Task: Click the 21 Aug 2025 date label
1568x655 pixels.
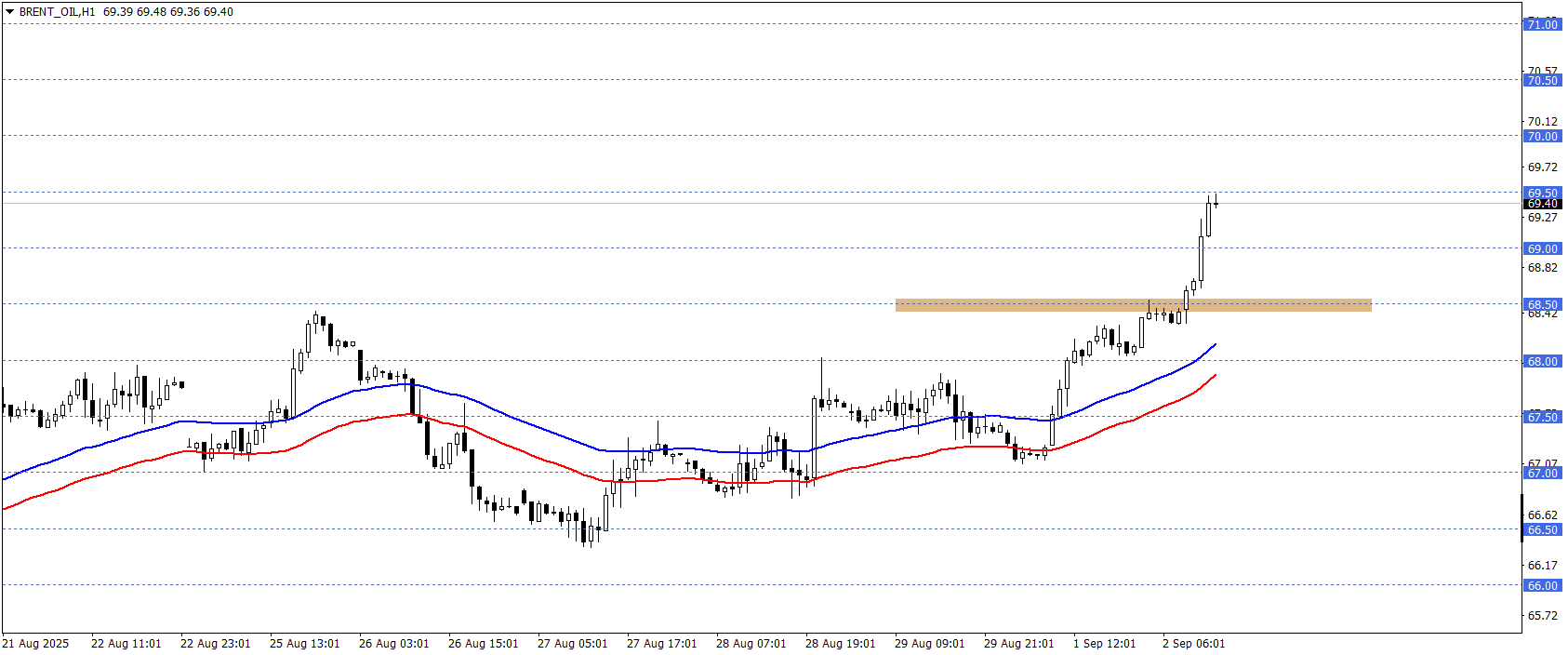Action: (35, 644)
